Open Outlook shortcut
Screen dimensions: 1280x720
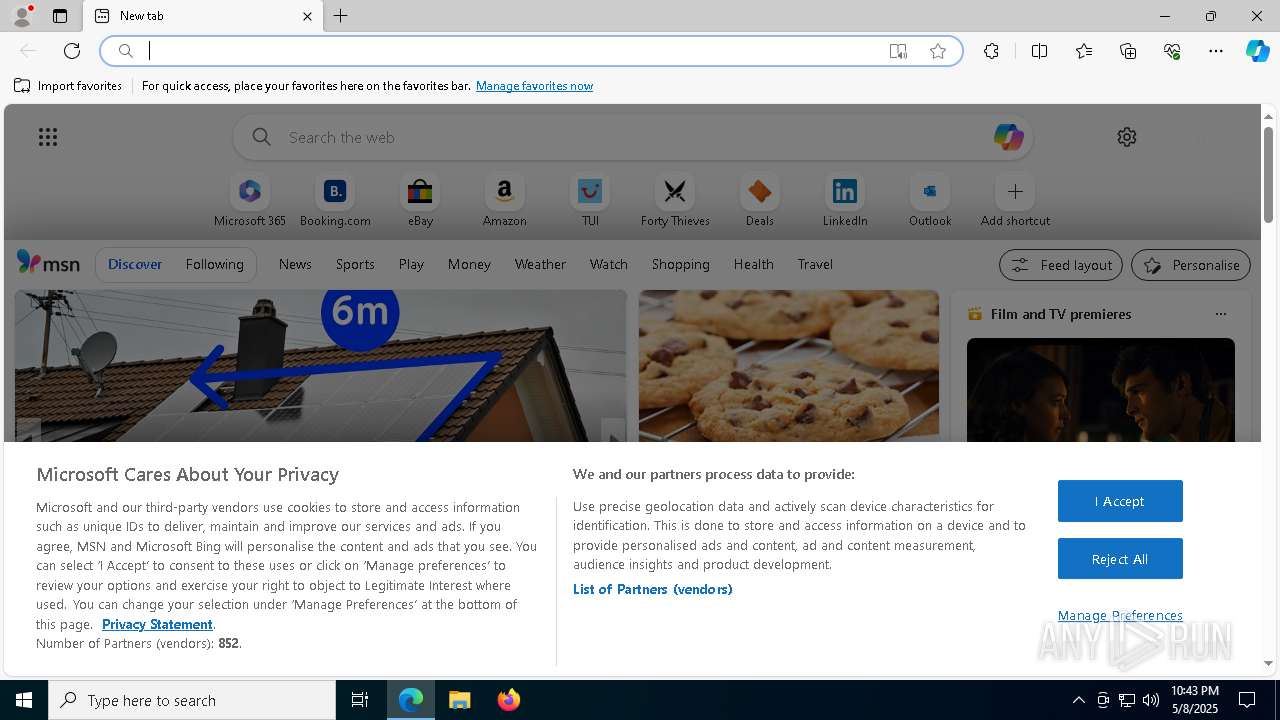[930, 201]
